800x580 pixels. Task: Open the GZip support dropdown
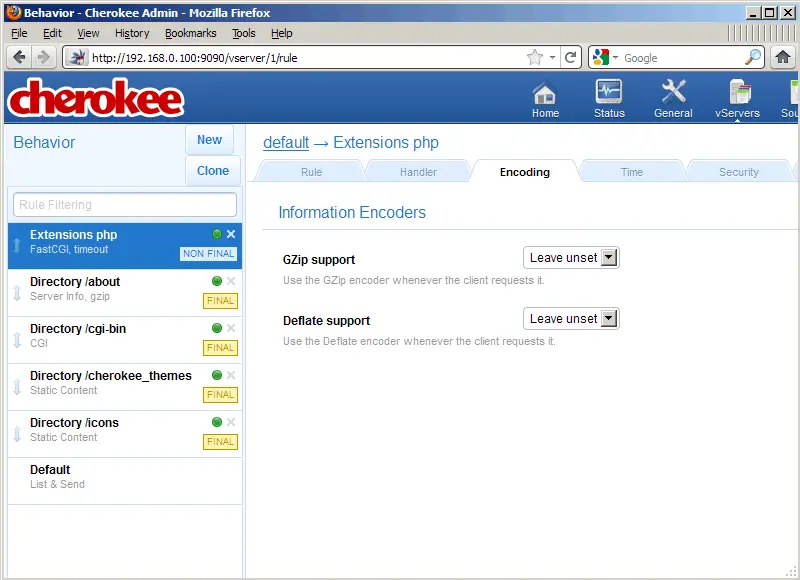click(571, 258)
